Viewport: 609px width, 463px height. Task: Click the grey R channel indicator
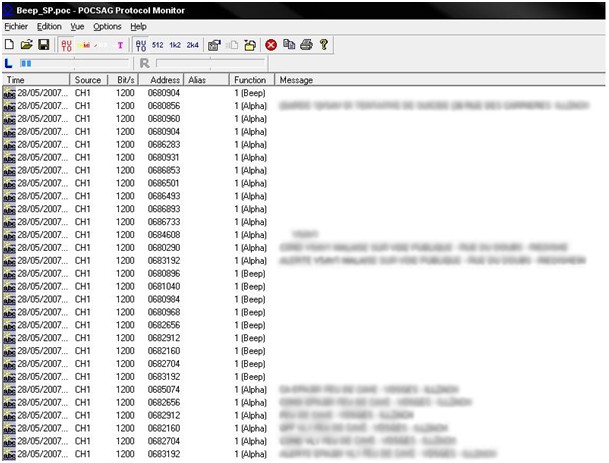pyautogui.click(x=144, y=63)
